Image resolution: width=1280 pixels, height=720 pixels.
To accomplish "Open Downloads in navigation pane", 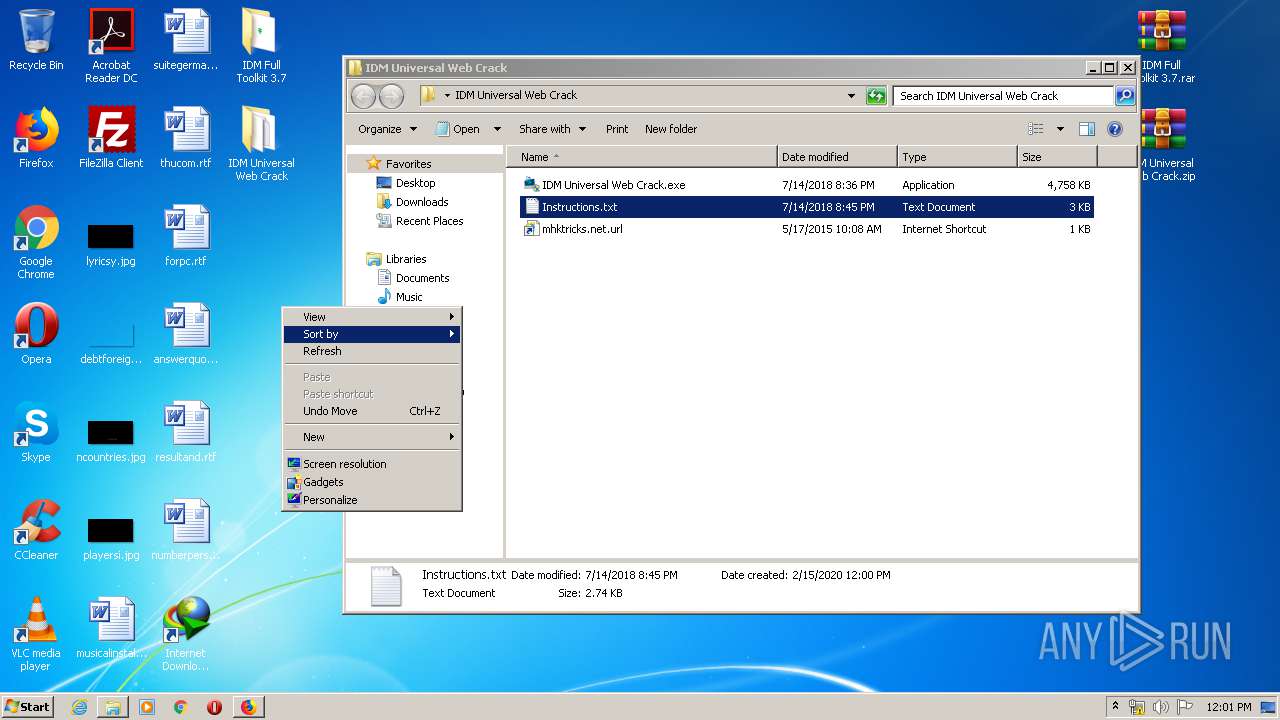I will pyautogui.click(x=412, y=202).
